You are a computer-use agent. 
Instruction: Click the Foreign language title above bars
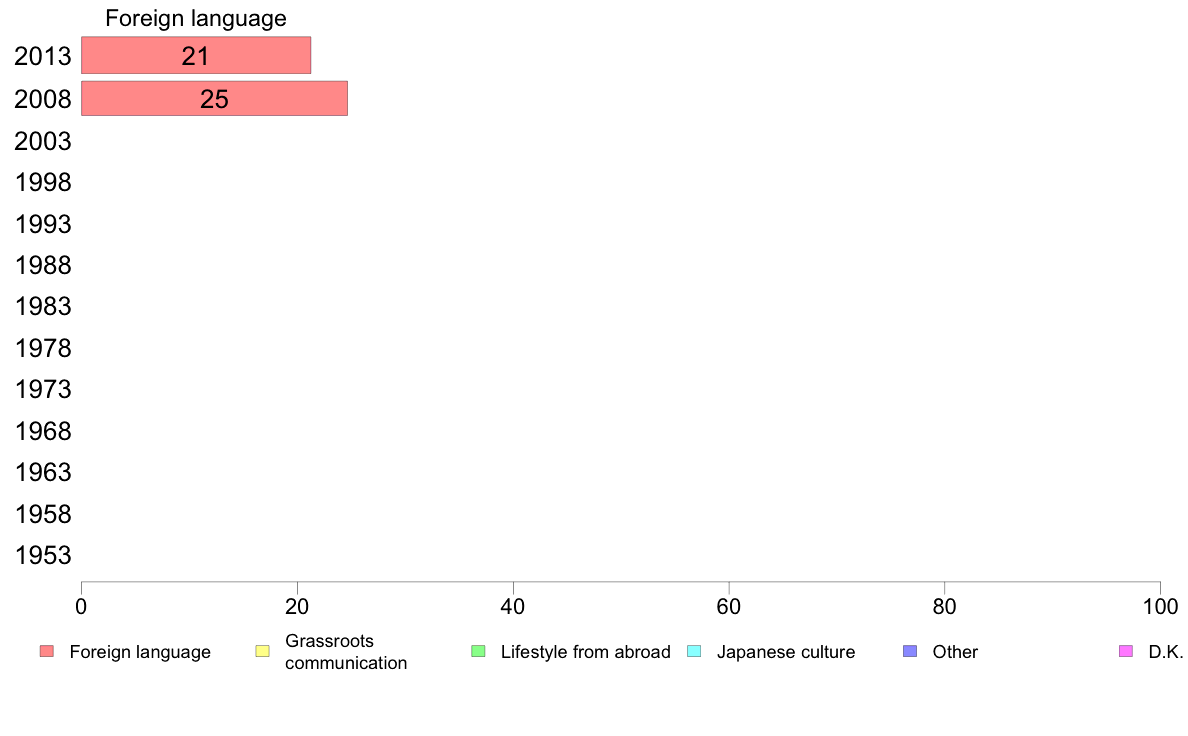coord(196,18)
